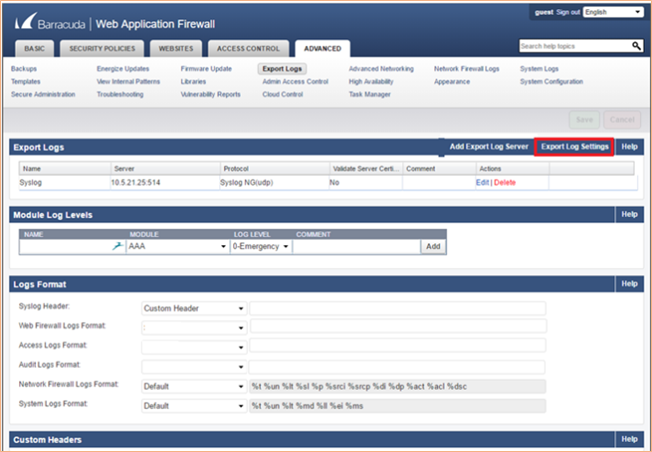The width and height of the screenshot is (652, 452).
Task: Click the Cancel button
Action: [x=622, y=120]
